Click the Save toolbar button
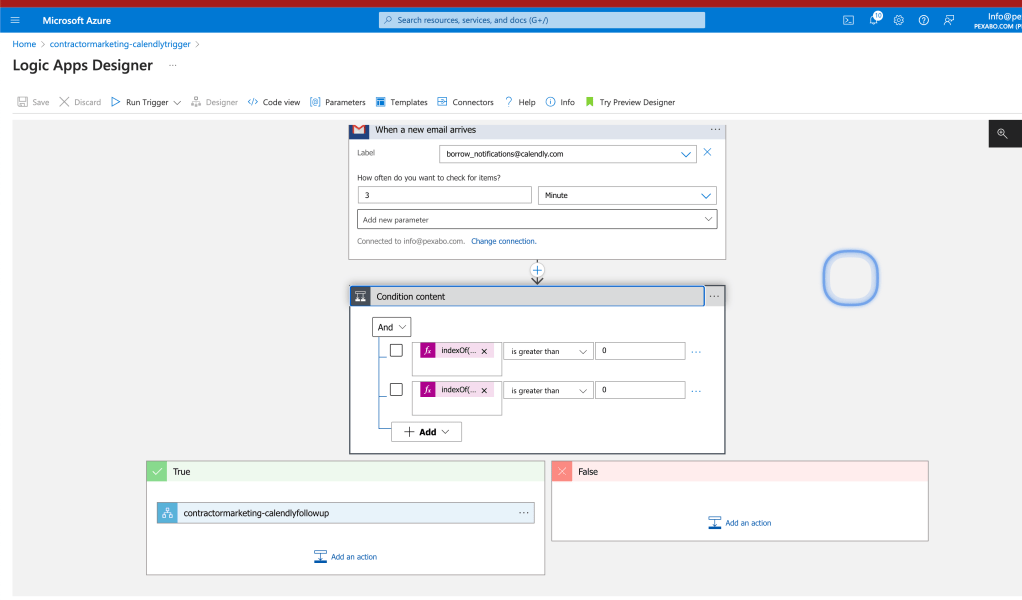This screenshot has height=600, width=1022. pos(33,102)
